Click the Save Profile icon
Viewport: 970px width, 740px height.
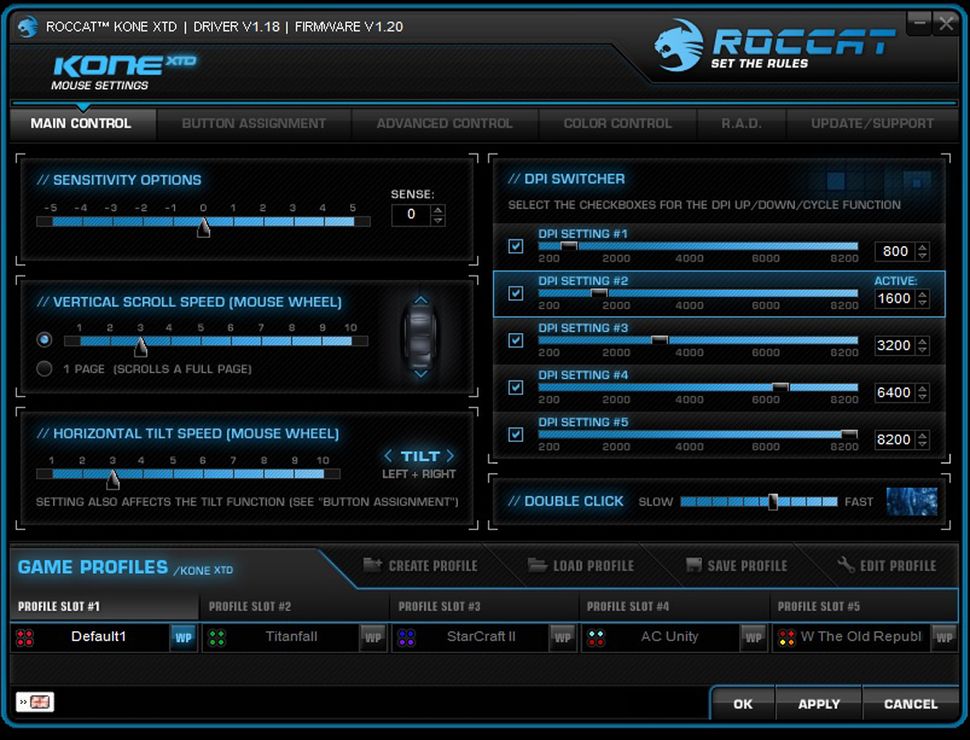pos(693,565)
